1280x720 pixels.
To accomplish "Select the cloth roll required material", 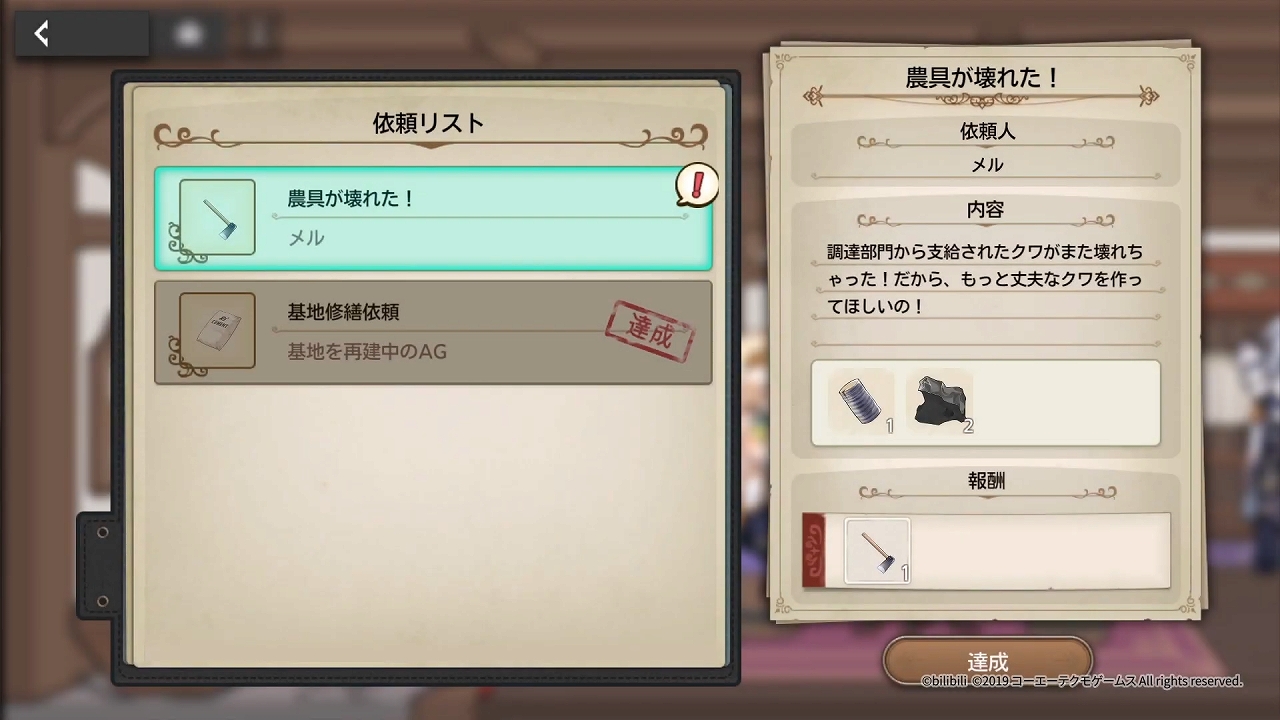I will click(861, 402).
